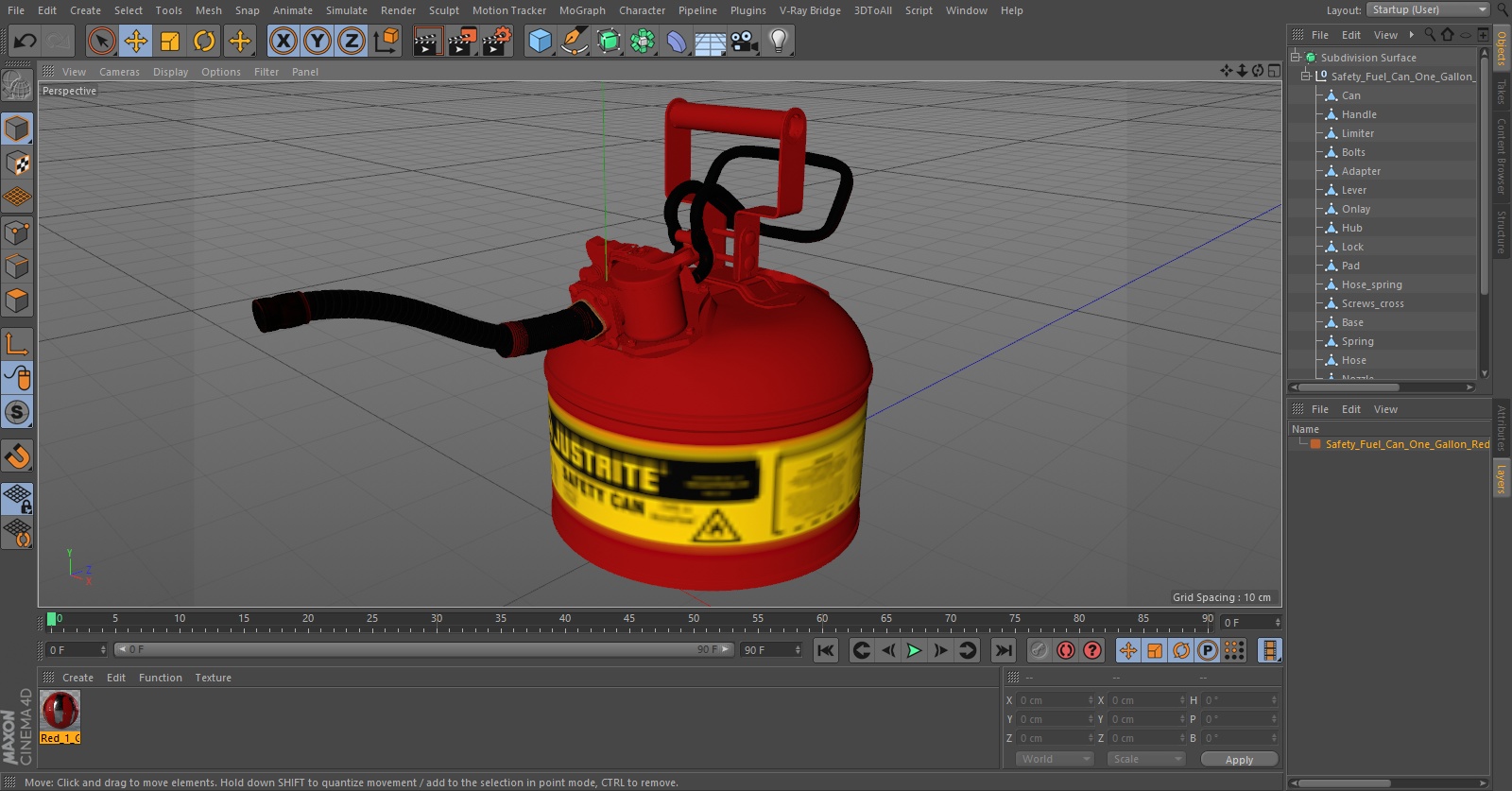Open the V-Ray Bridge menu

pos(810,10)
